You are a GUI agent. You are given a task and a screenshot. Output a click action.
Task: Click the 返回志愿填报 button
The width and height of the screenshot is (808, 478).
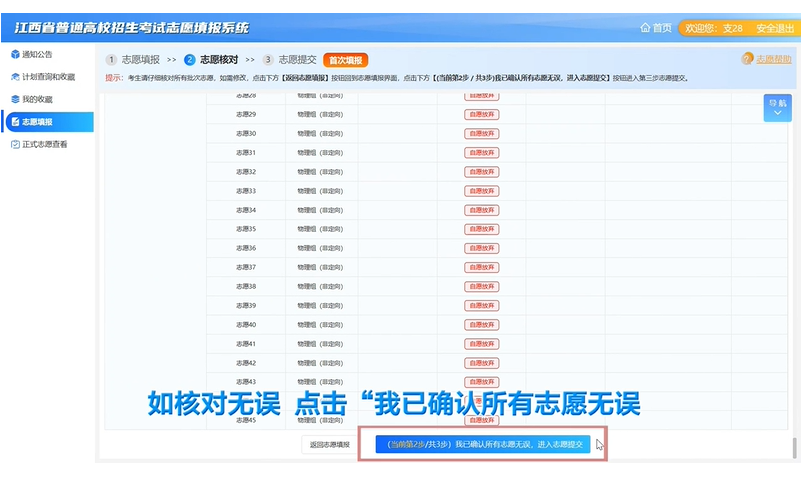click(x=329, y=444)
